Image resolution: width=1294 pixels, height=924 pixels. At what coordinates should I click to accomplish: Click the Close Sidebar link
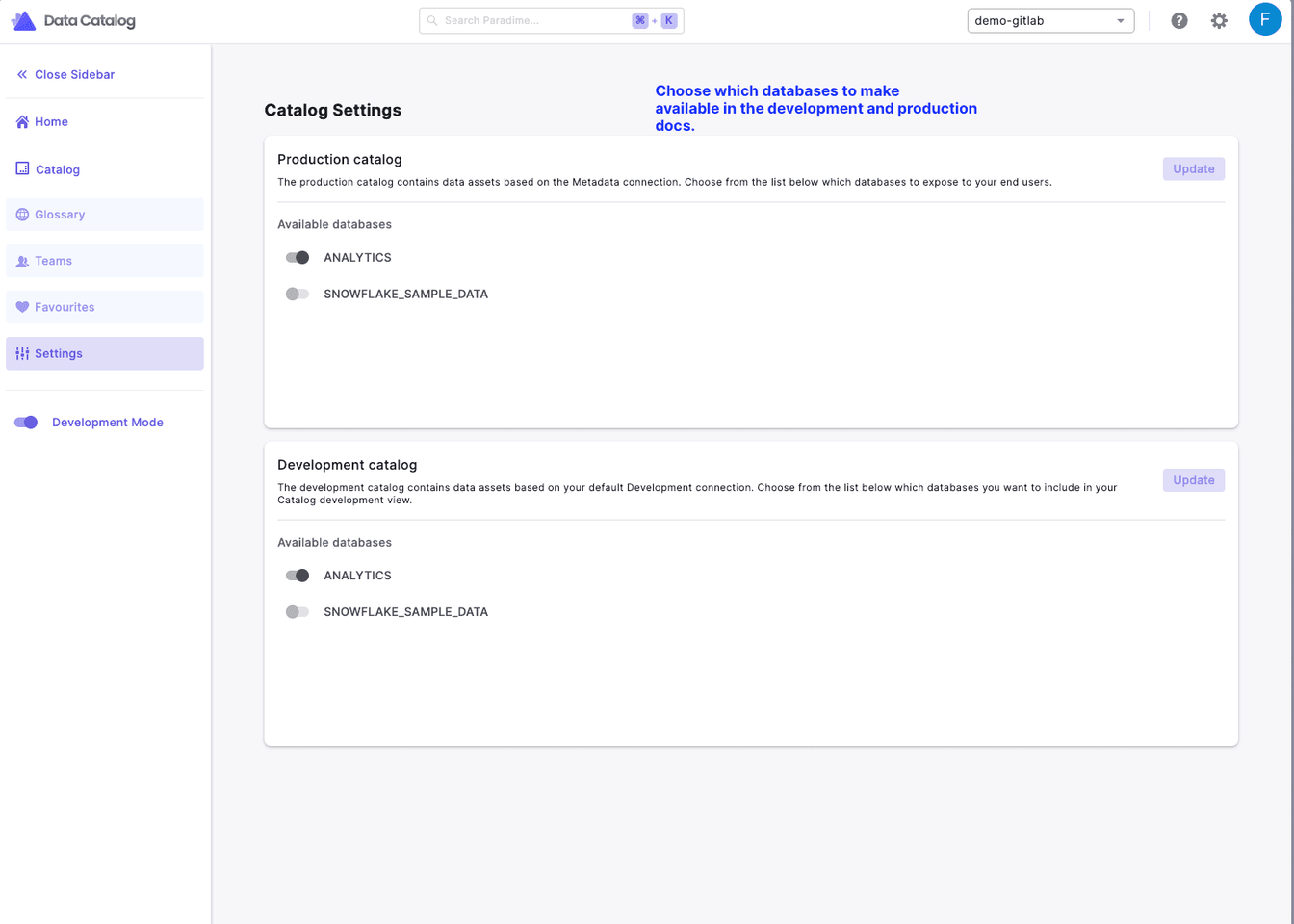pos(74,74)
